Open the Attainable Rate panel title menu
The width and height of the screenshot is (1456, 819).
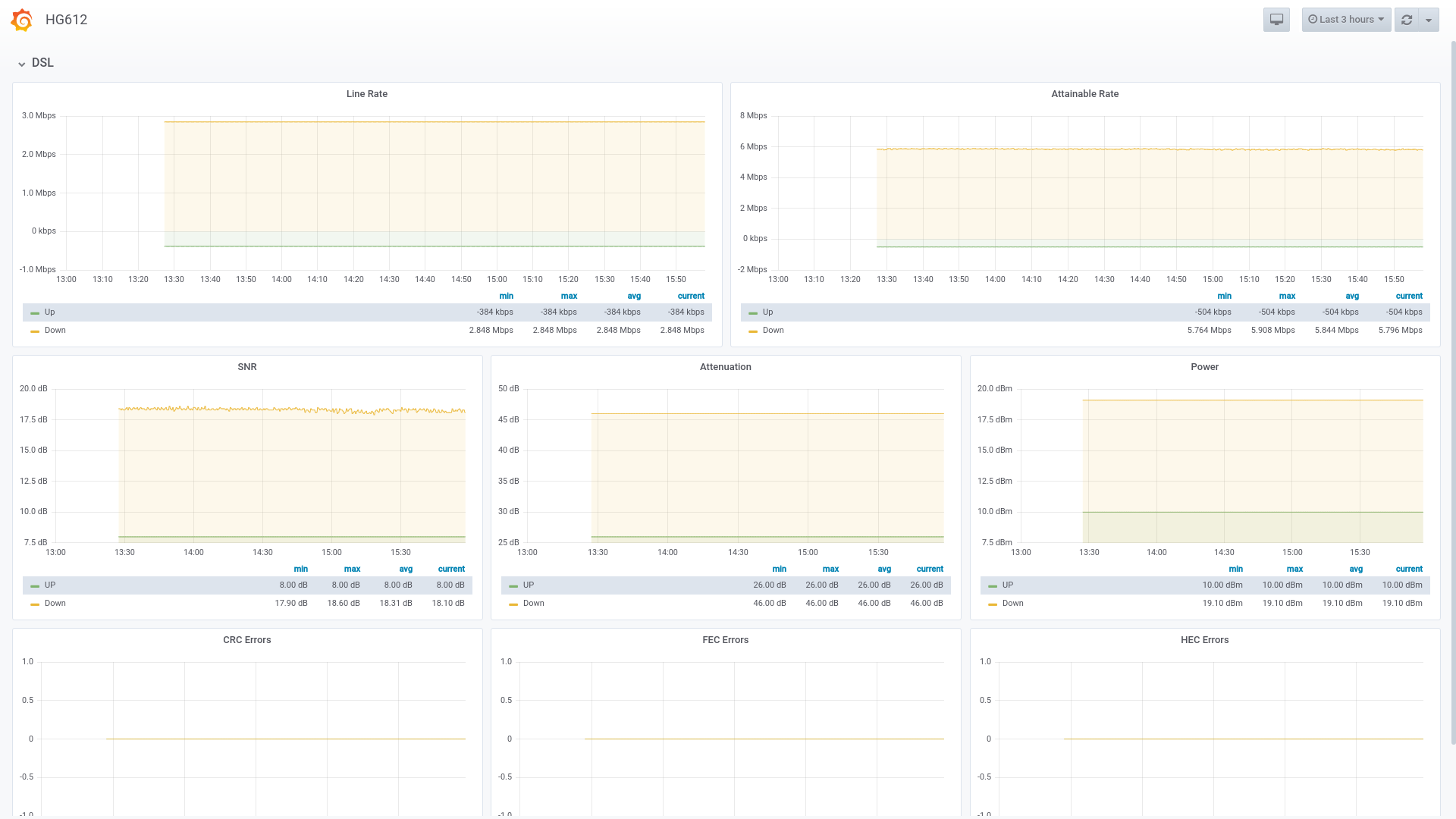[x=1084, y=94]
